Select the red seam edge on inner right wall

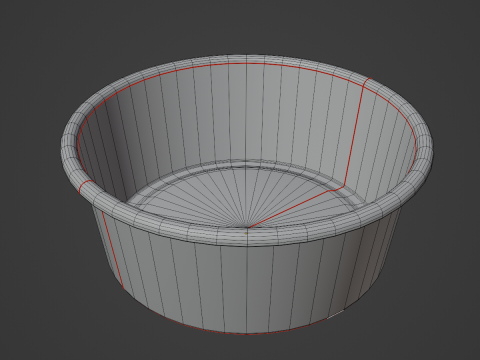(353, 137)
